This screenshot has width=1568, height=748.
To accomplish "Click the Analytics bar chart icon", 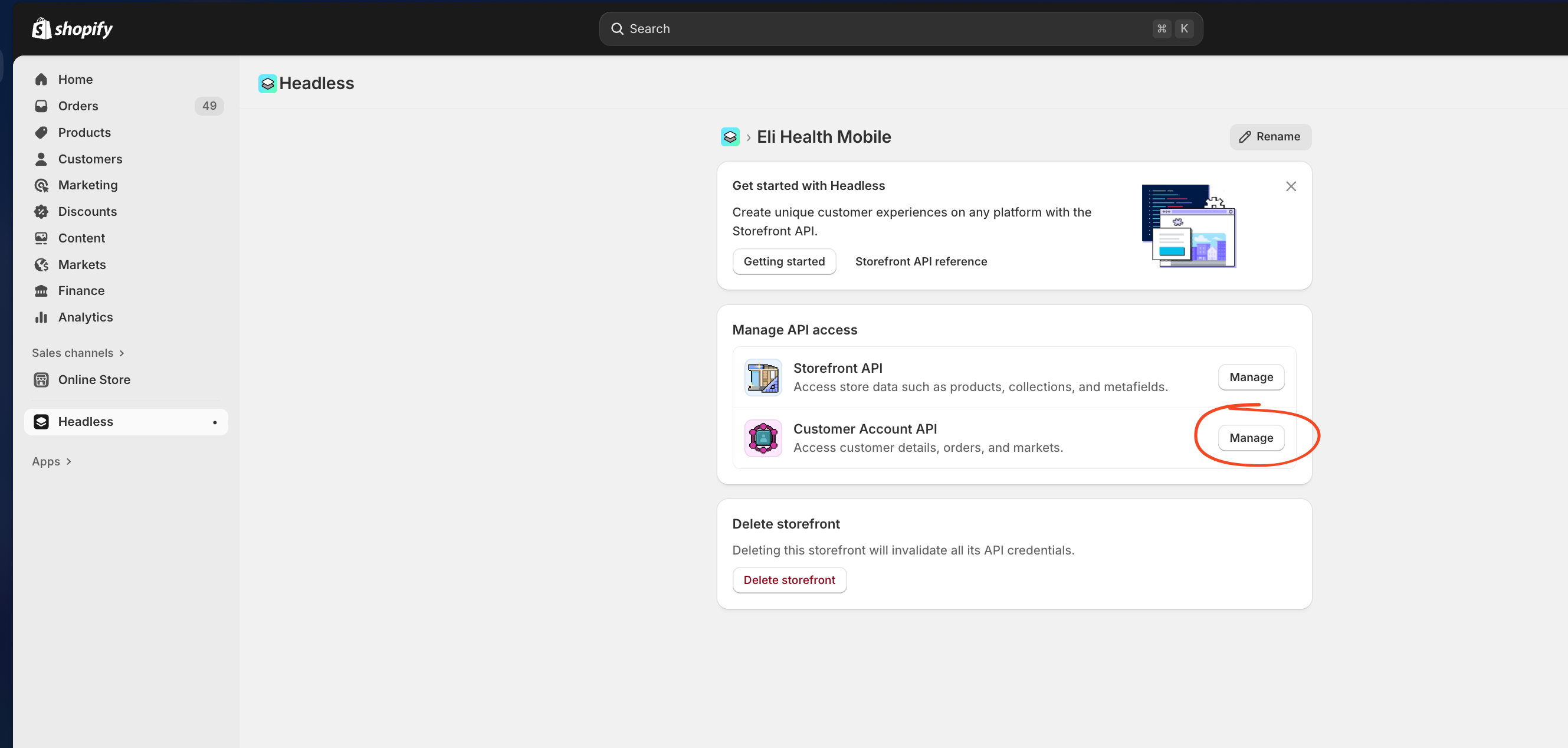I will tap(41, 317).
